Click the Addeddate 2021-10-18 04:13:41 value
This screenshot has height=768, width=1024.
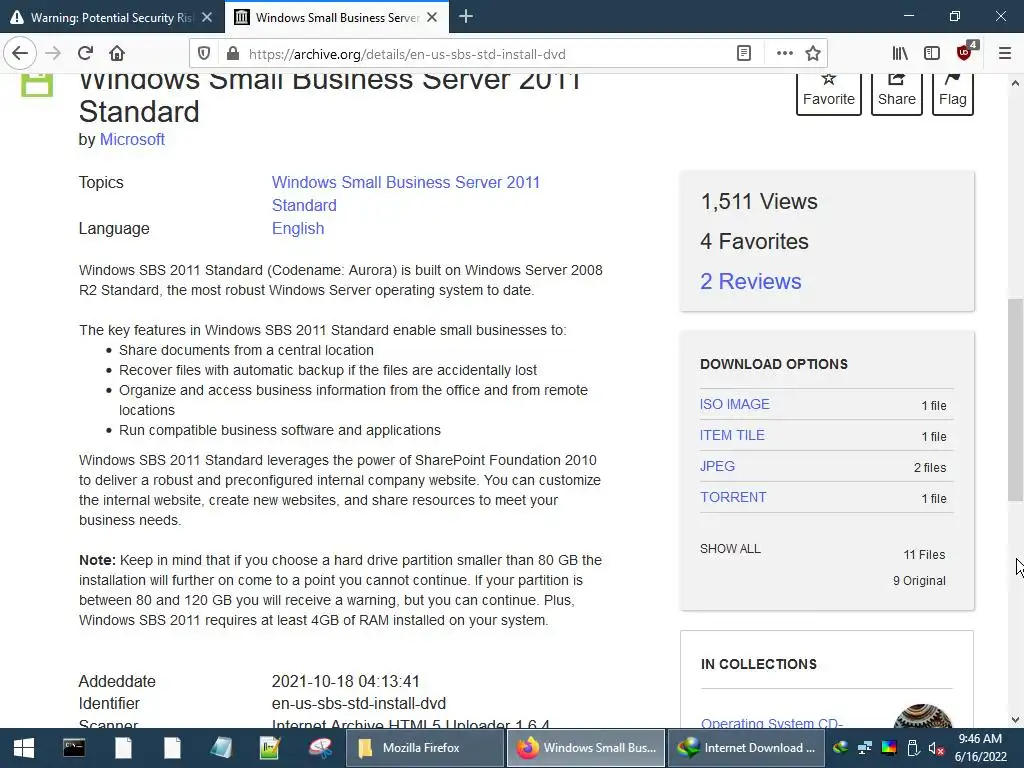(345, 681)
